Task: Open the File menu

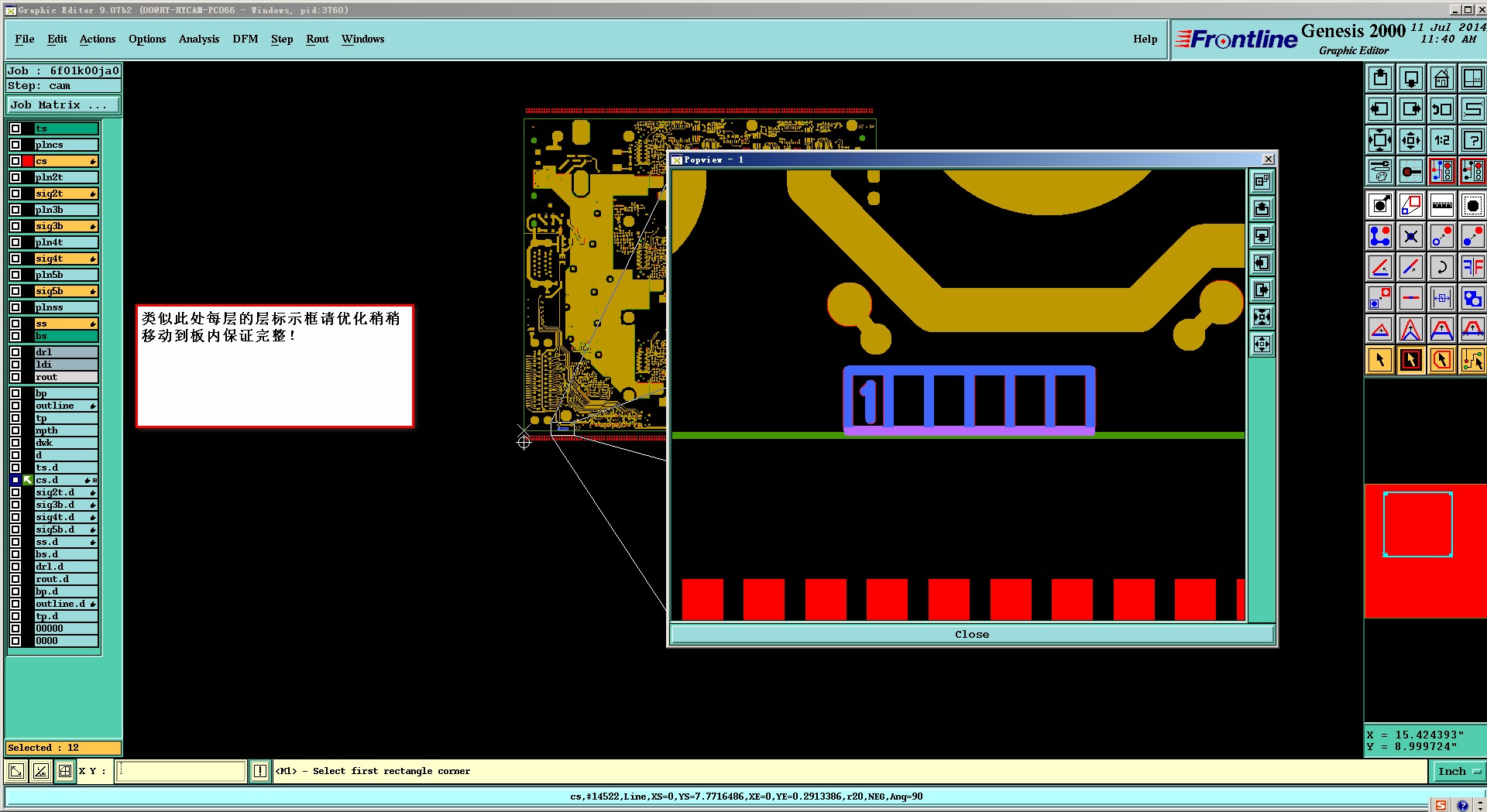Action: [25, 39]
